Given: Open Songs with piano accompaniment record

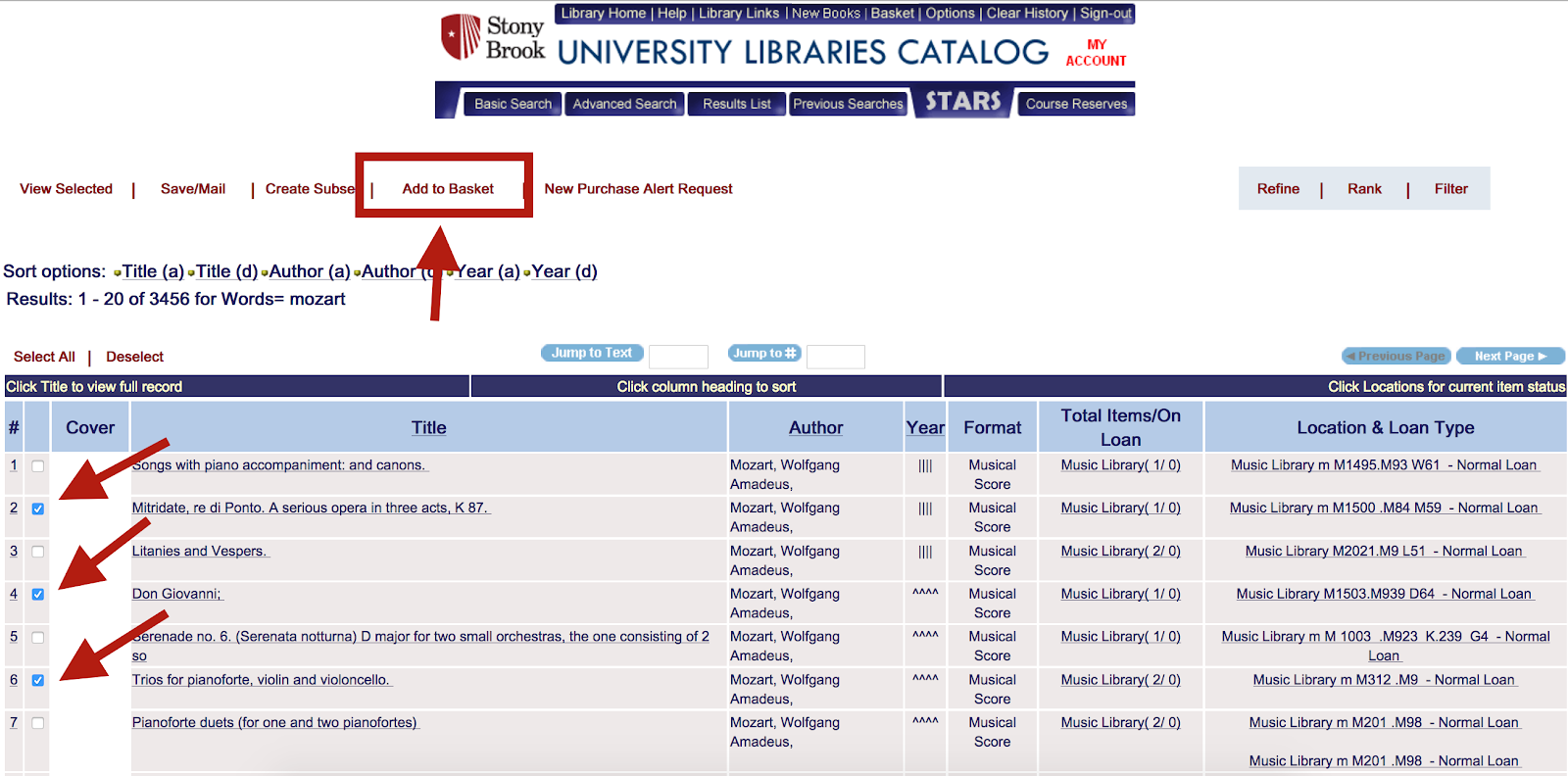Looking at the screenshot, I should click(279, 465).
